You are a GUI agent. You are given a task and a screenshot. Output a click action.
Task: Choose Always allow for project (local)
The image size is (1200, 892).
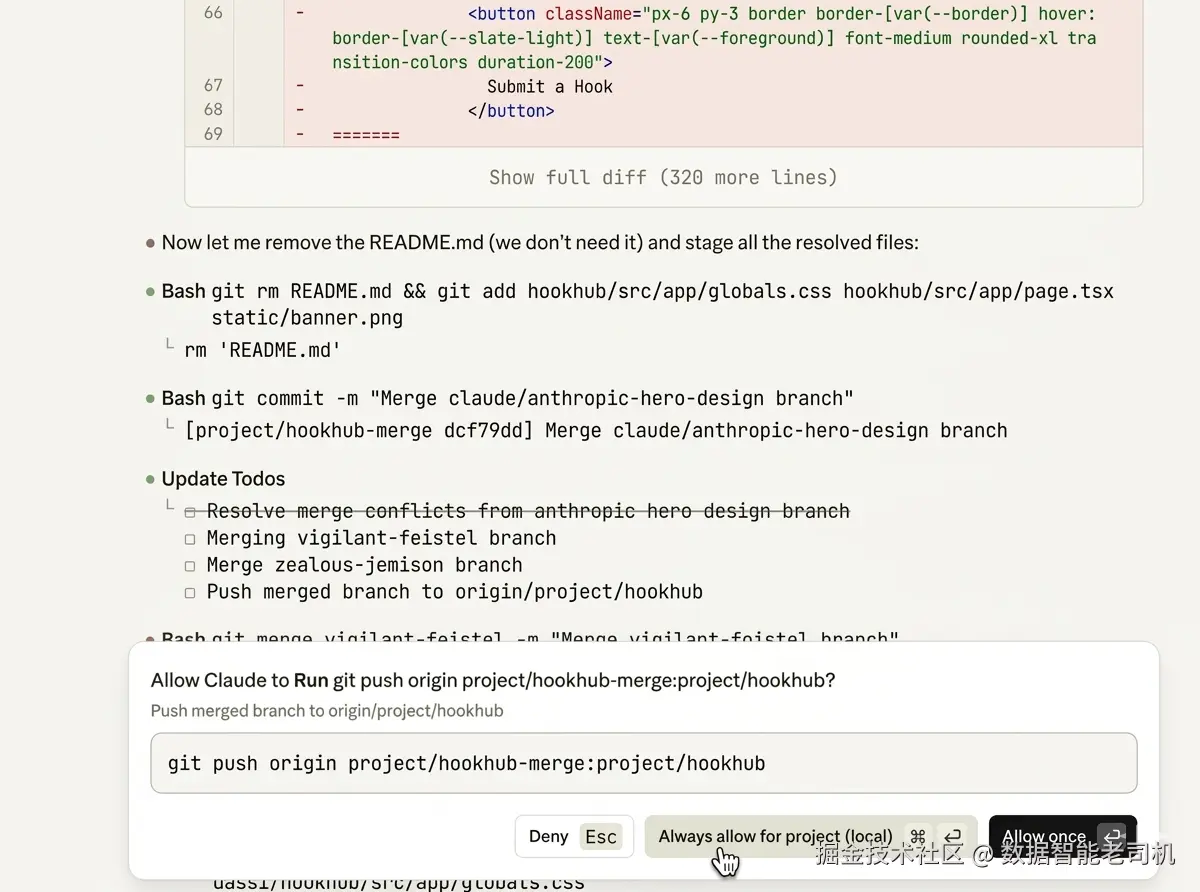pos(811,836)
